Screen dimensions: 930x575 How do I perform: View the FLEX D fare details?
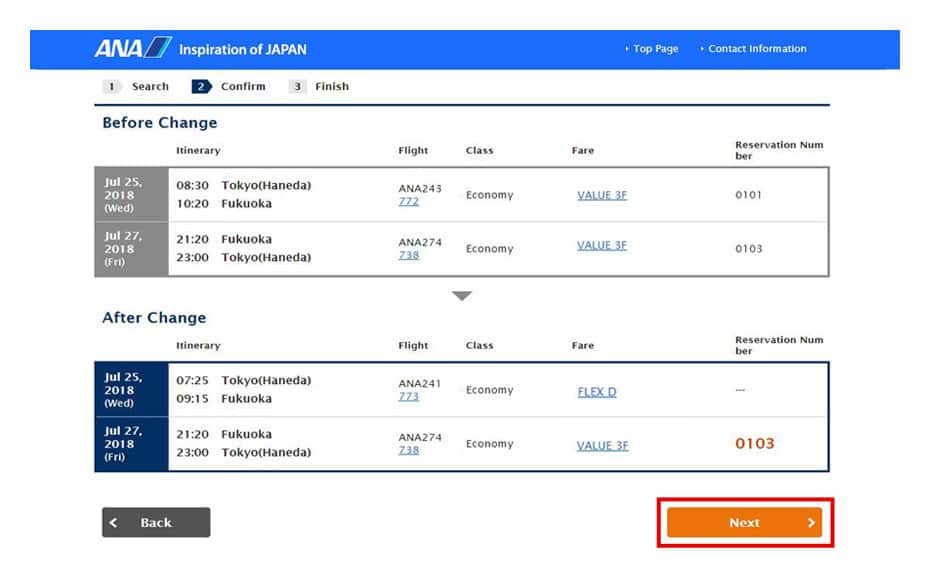[596, 392]
